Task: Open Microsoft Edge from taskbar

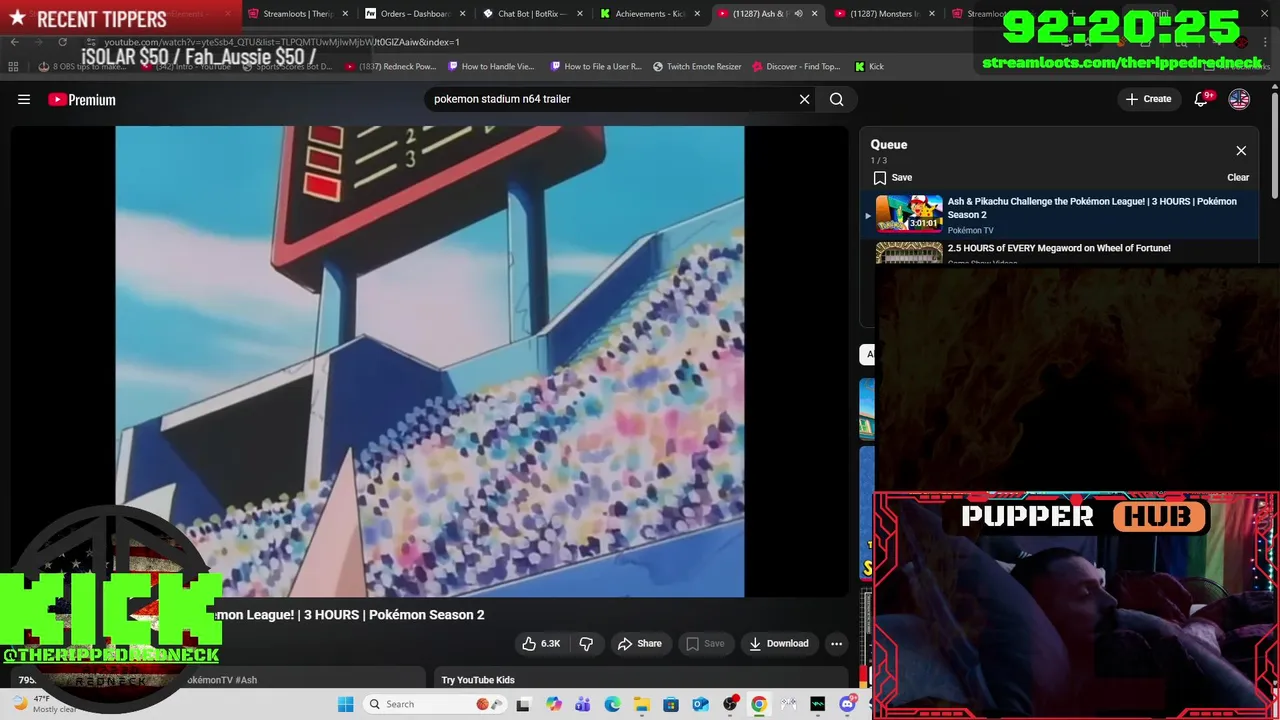Action: (612, 704)
